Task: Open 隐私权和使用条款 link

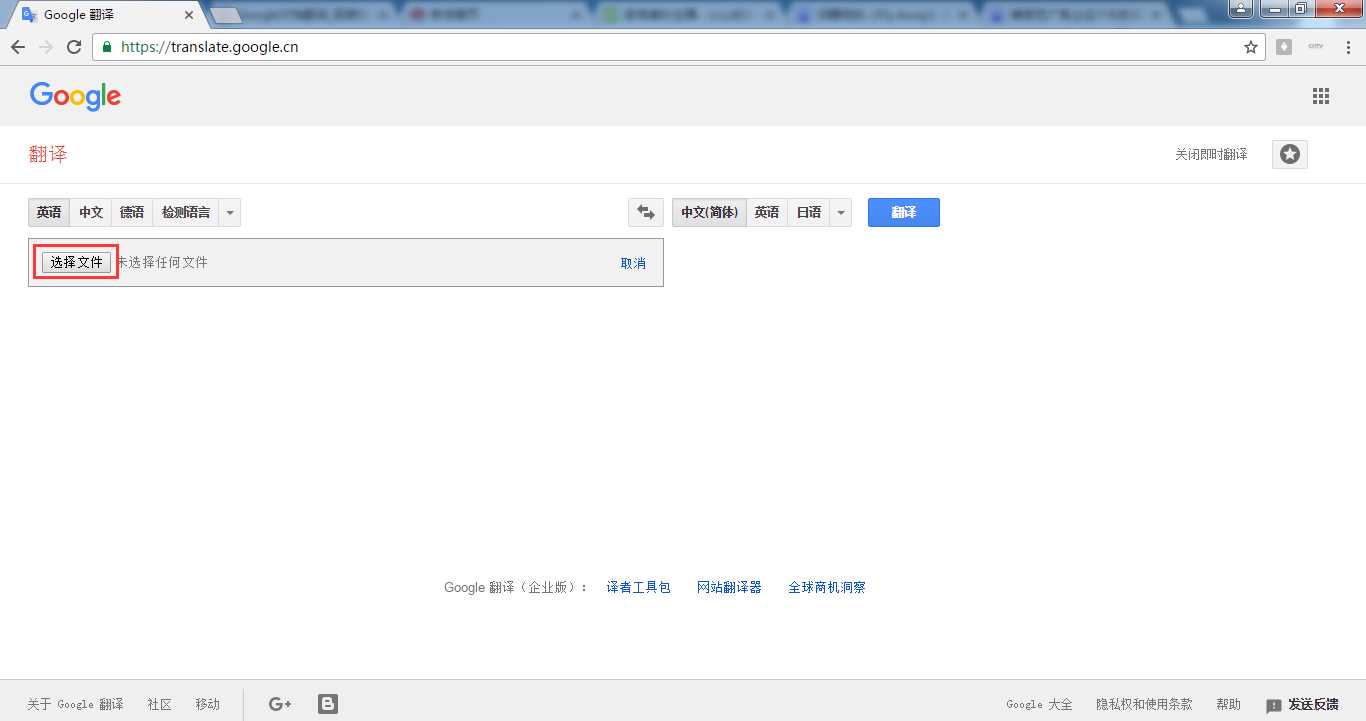Action: point(1144,704)
